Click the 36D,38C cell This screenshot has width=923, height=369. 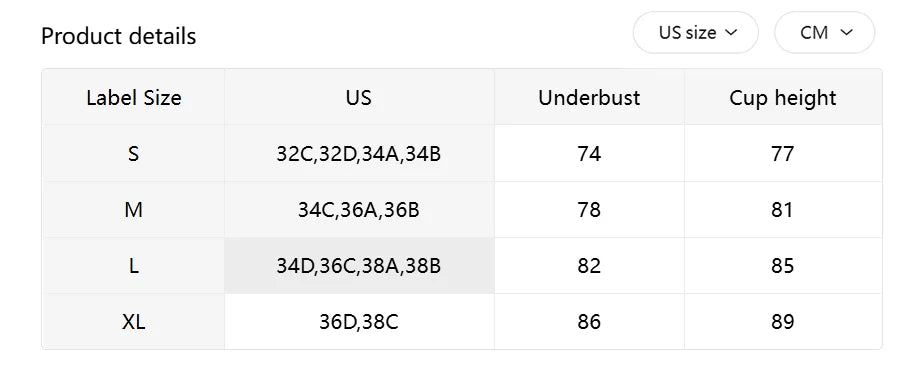pyautogui.click(x=359, y=322)
